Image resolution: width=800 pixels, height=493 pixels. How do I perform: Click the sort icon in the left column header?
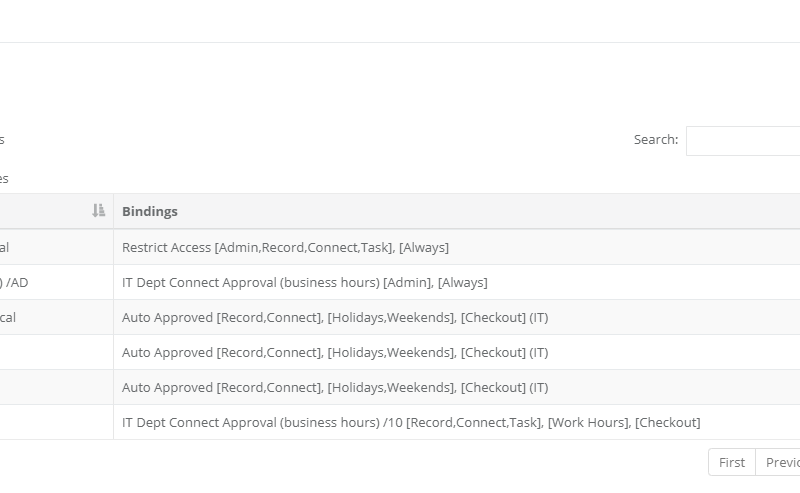(x=98, y=211)
